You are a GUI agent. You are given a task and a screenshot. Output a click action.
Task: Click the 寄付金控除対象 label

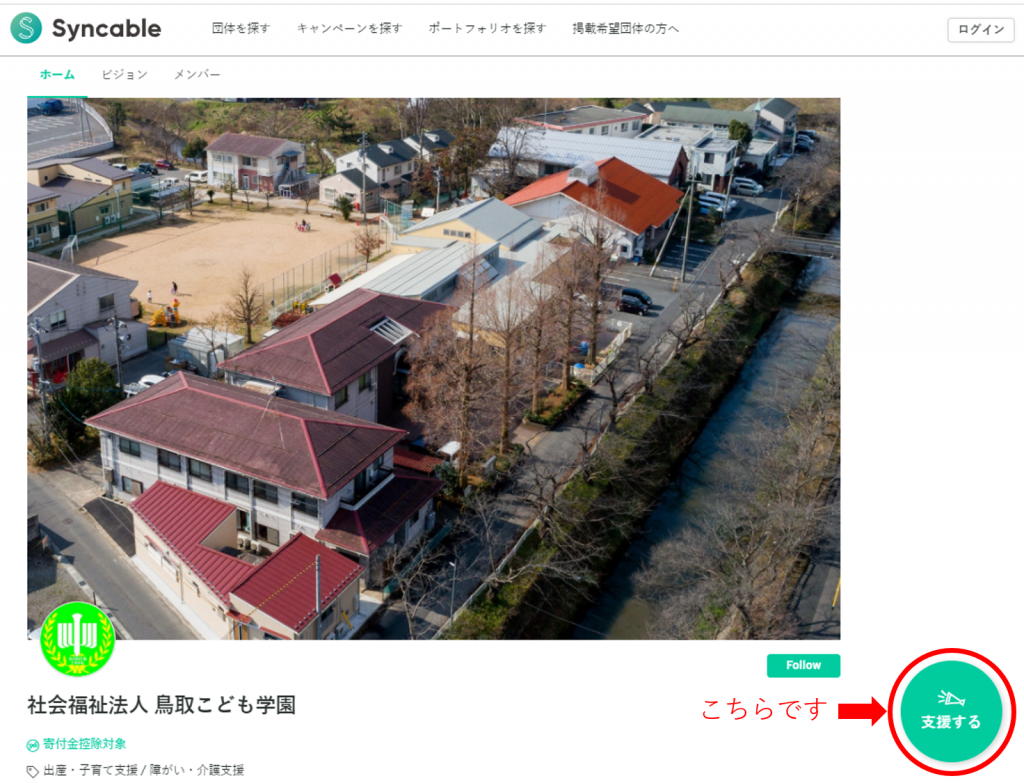tap(84, 744)
